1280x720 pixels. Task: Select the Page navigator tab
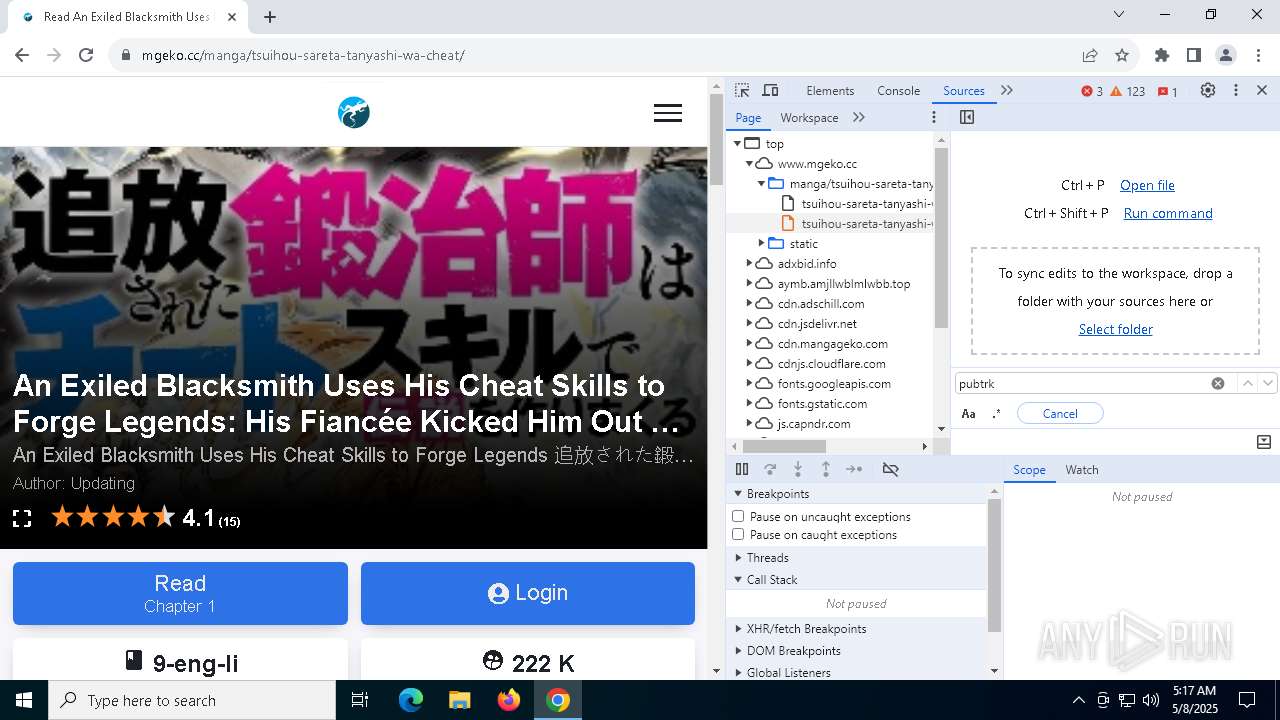click(x=748, y=117)
